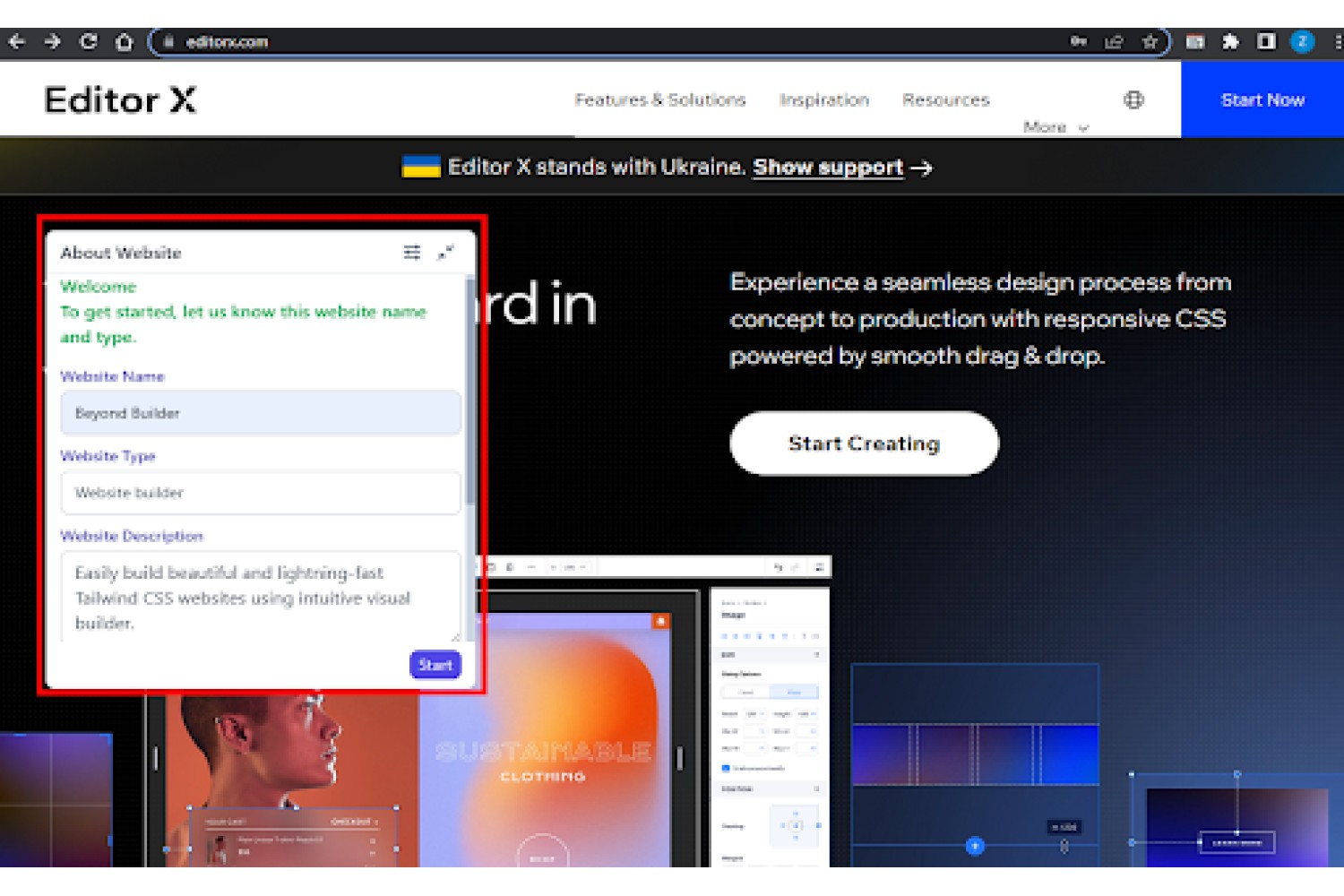Open the About Website panel settings icon
Viewport: 1344px width, 896px height.
(412, 253)
